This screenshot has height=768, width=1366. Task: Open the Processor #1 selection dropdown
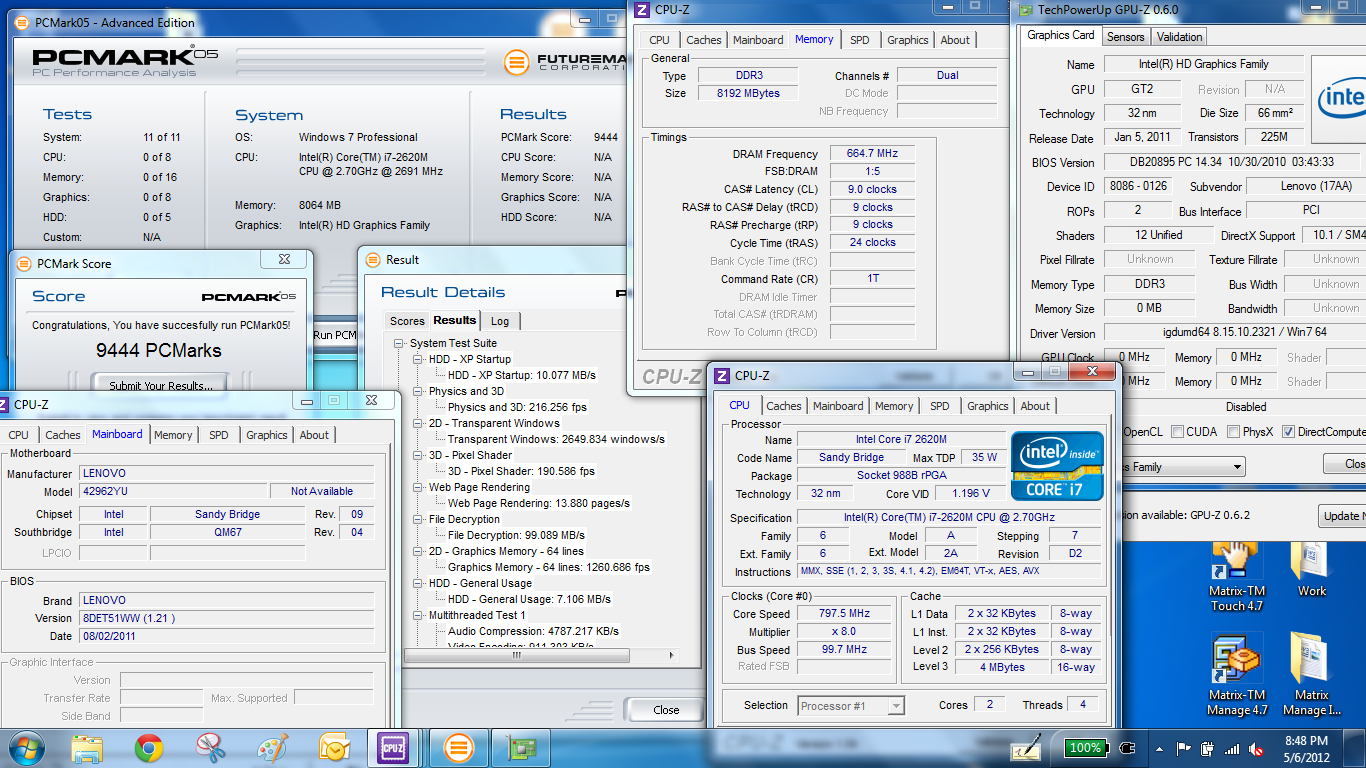click(896, 706)
